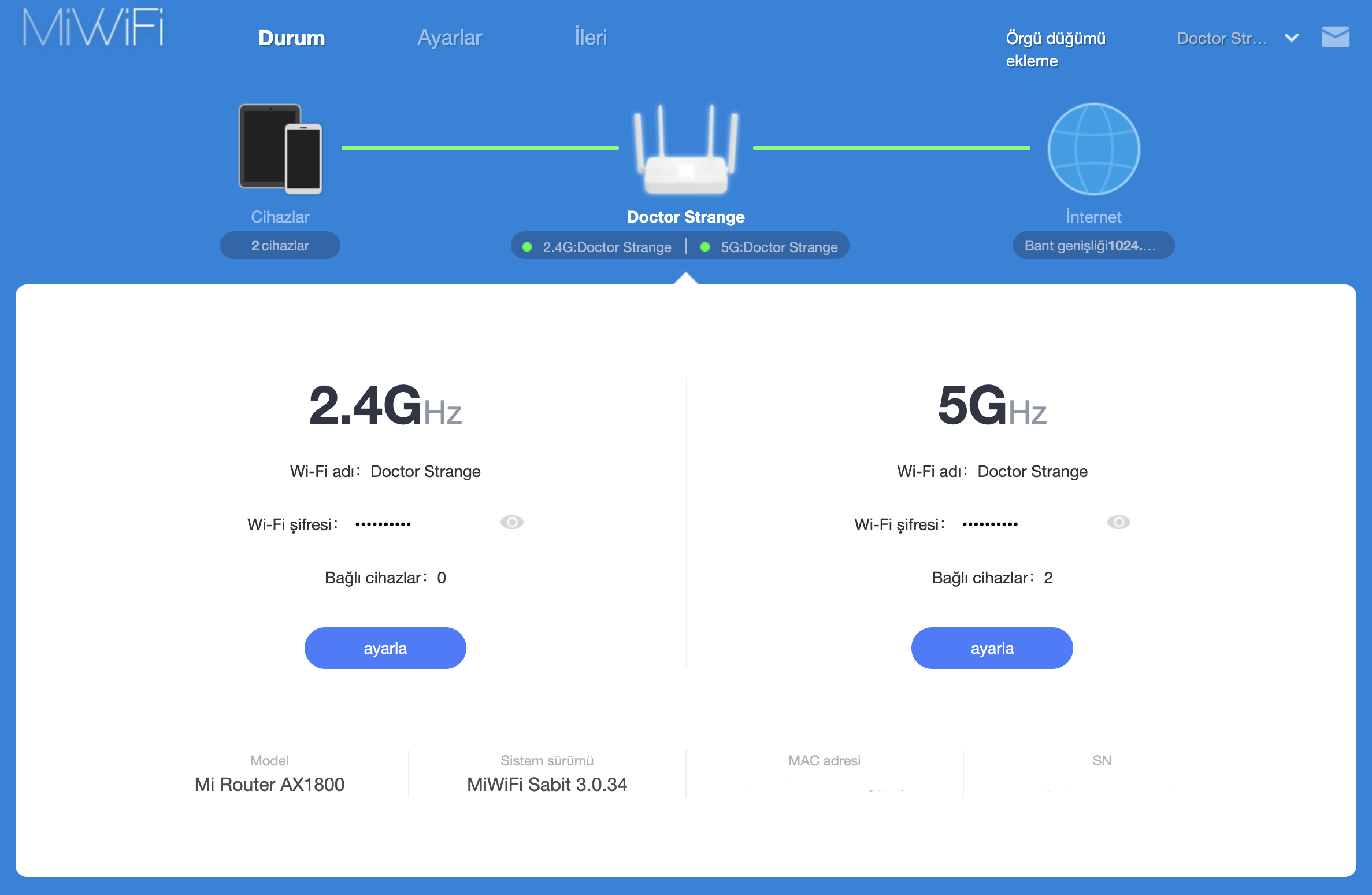This screenshot has height=895, width=1372.
Task: Click the Cihazlar label
Action: pyautogui.click(x=280, y=217)
